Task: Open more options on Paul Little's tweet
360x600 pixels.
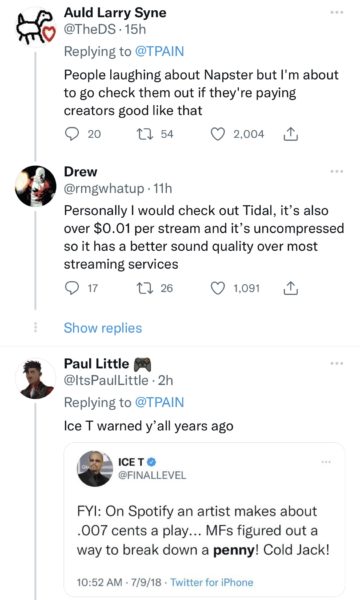Action: click(x=337, y=363)
